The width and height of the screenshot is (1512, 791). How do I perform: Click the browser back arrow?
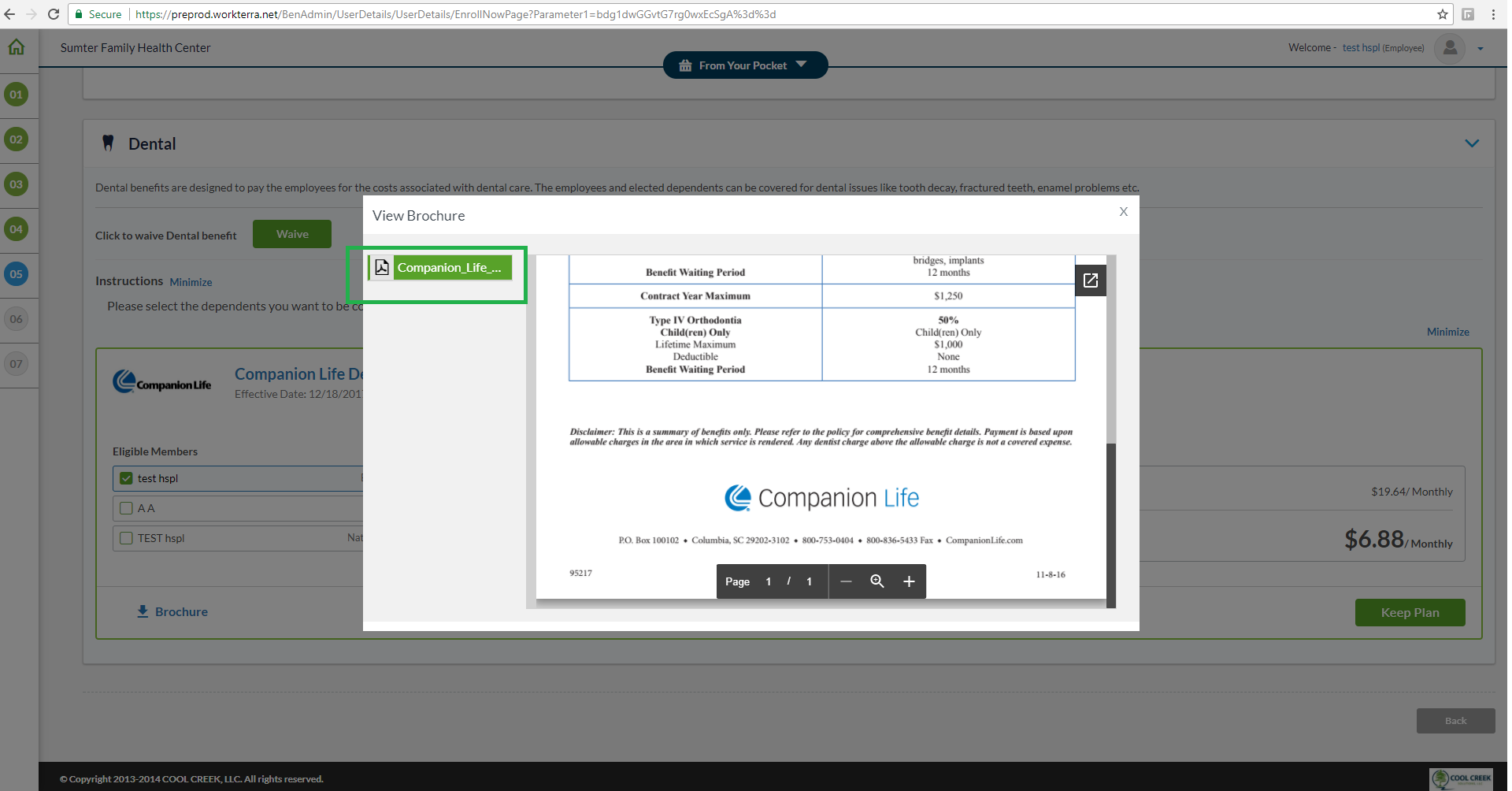pyautogui.click(x=9, y=14)
